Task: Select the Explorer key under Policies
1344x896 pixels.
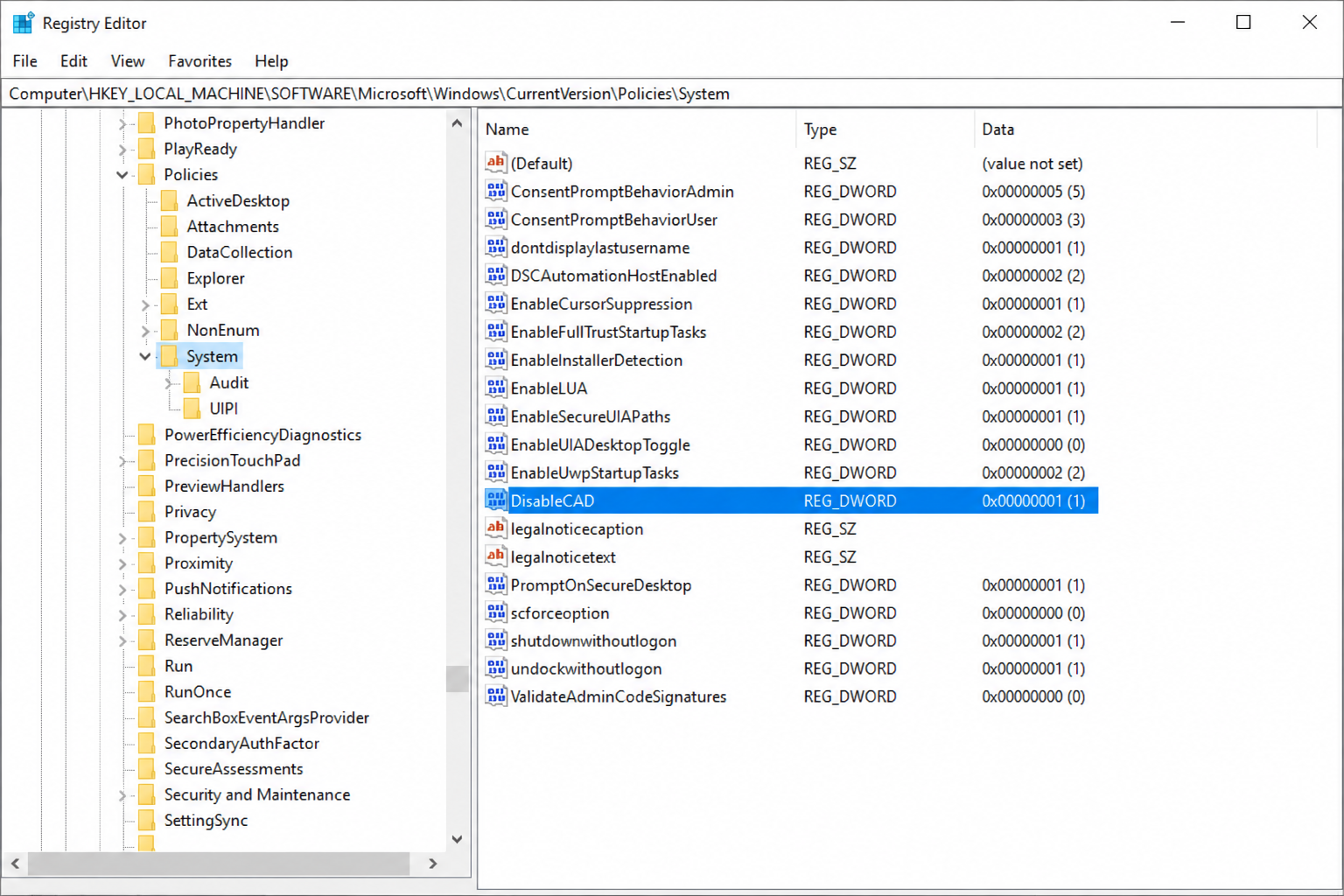Action: [x=215, y=278]
